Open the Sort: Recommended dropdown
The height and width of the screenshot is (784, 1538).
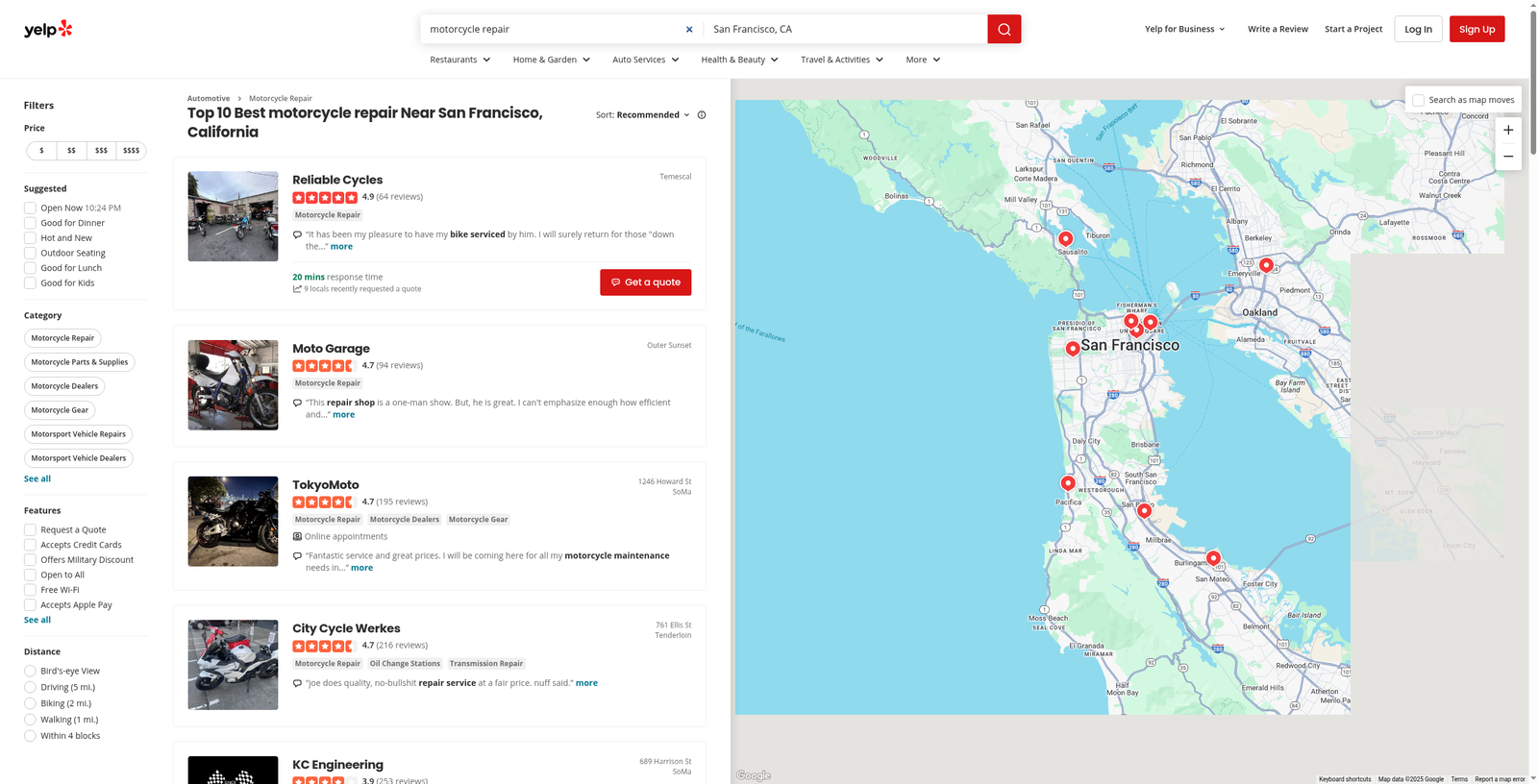pos(643,115)
